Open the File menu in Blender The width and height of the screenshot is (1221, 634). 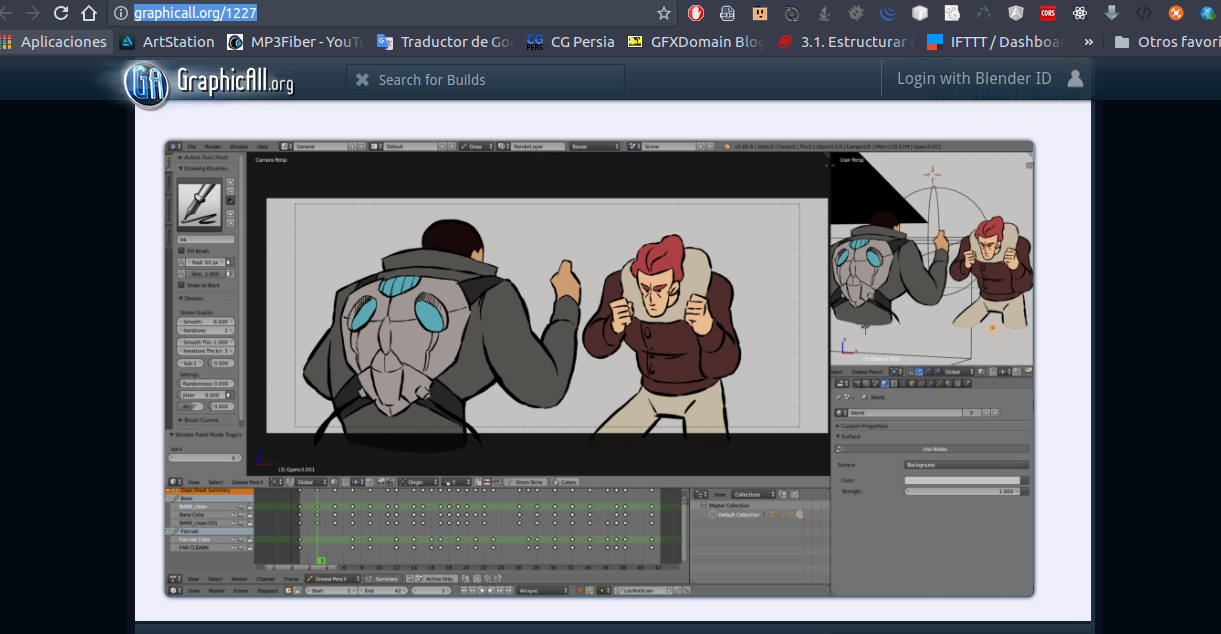192,147
